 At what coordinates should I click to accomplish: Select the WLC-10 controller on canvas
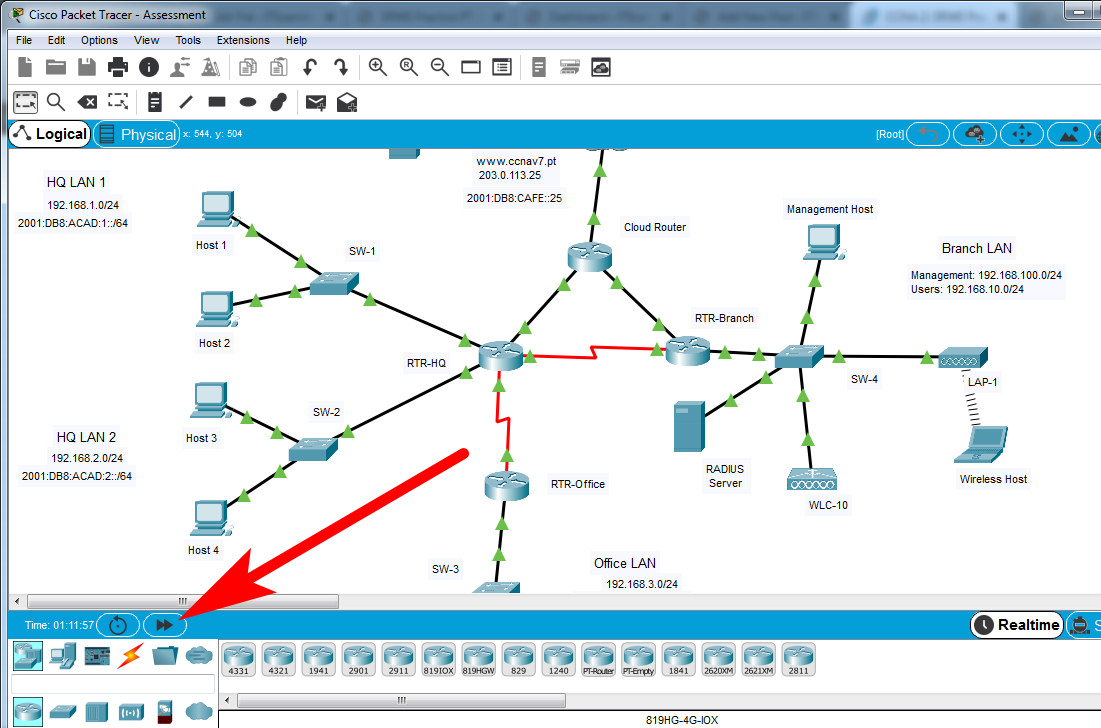[x=812, y=479]
